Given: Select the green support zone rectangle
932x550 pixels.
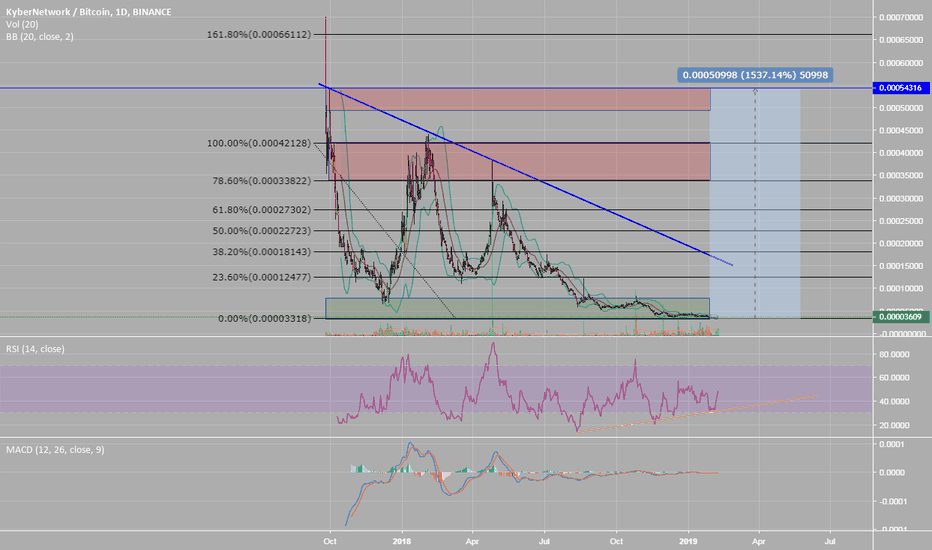Looking at the screenshot, I should point(517,309).
